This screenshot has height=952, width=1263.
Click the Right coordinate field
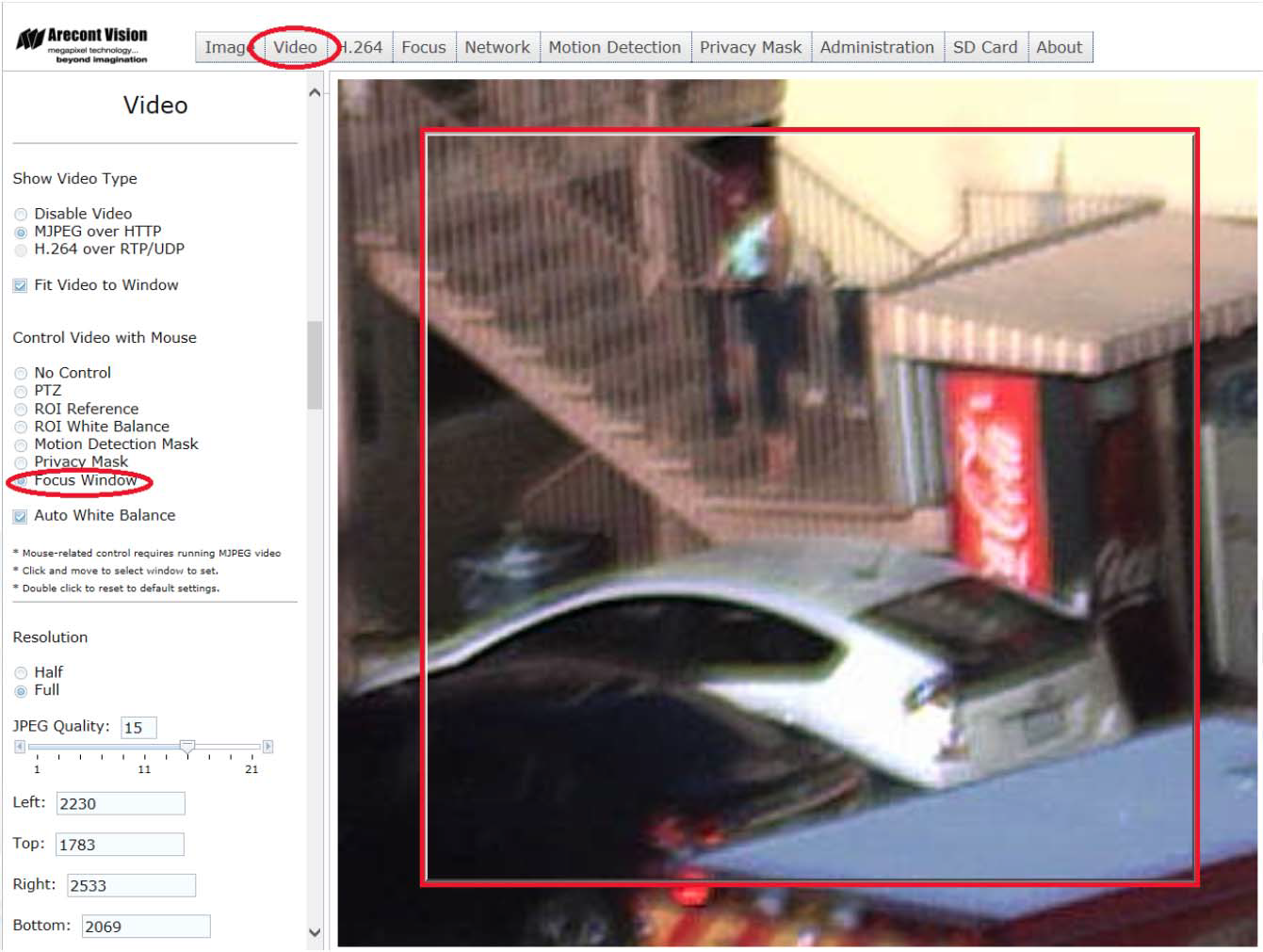pos(131,885)
